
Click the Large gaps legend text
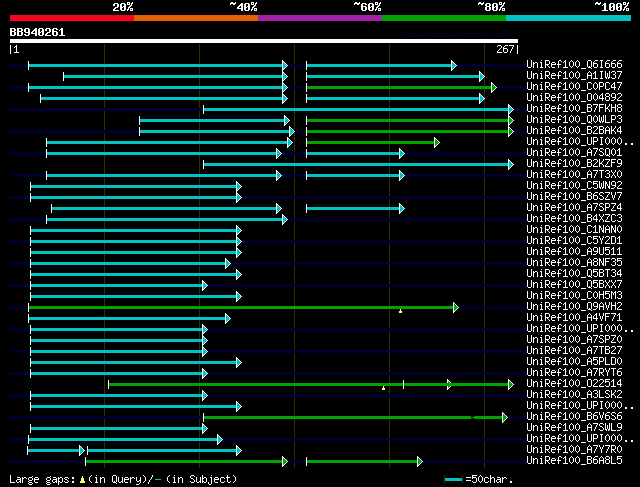[123, 479]
